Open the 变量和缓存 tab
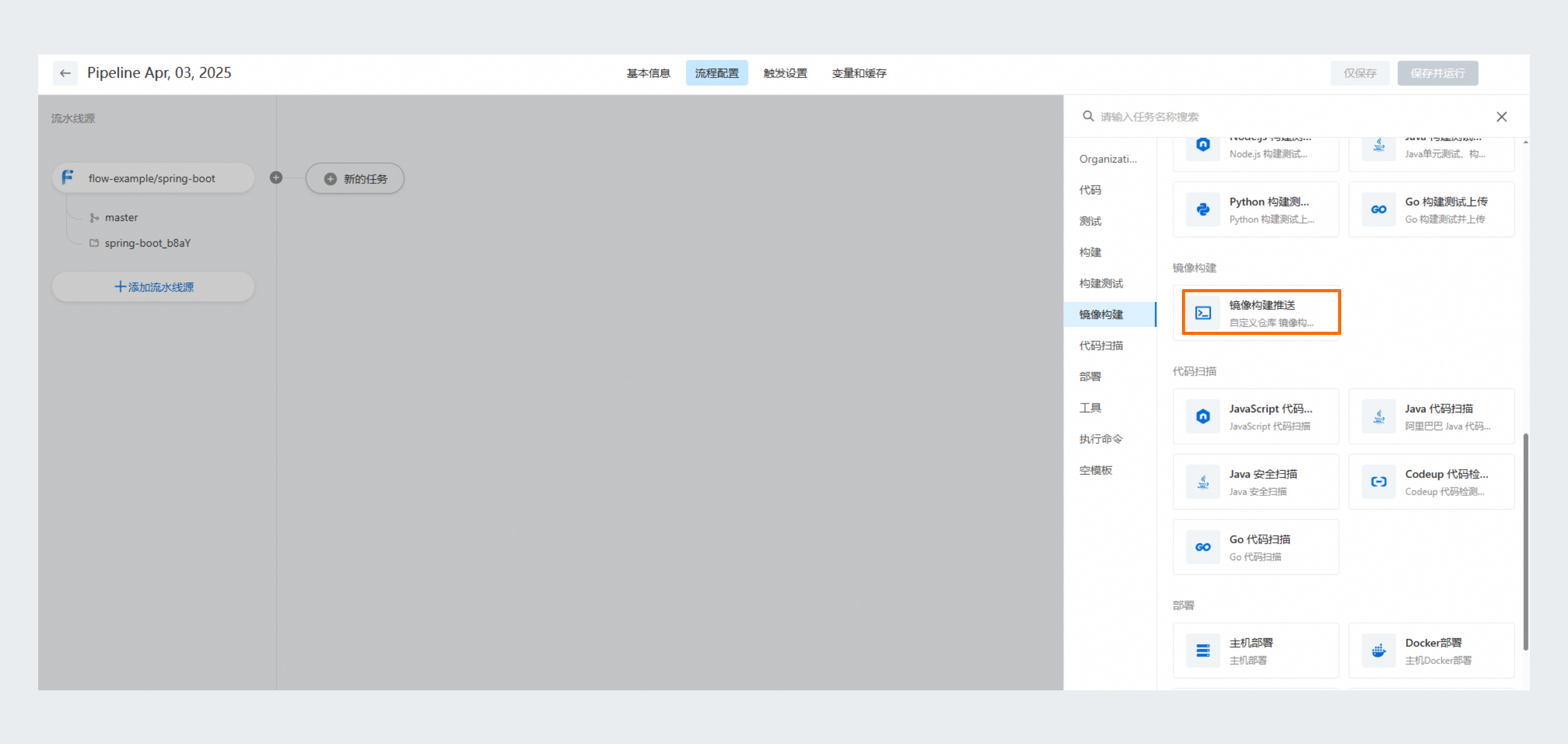This screenshot has height=744, width=1568. [859, 73]
